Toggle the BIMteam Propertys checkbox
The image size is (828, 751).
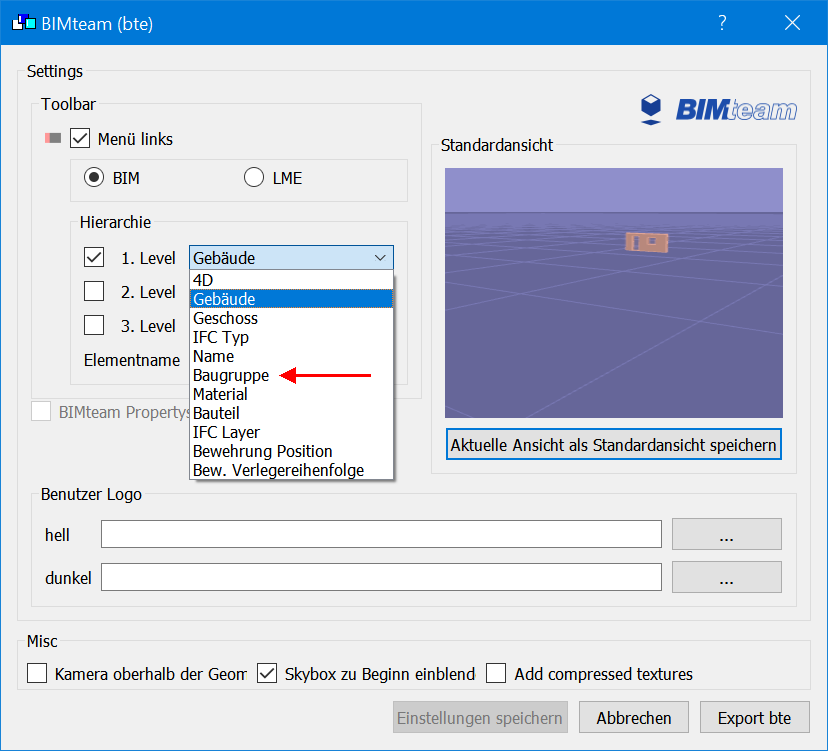pyautogui.click(x=41, y=411)
